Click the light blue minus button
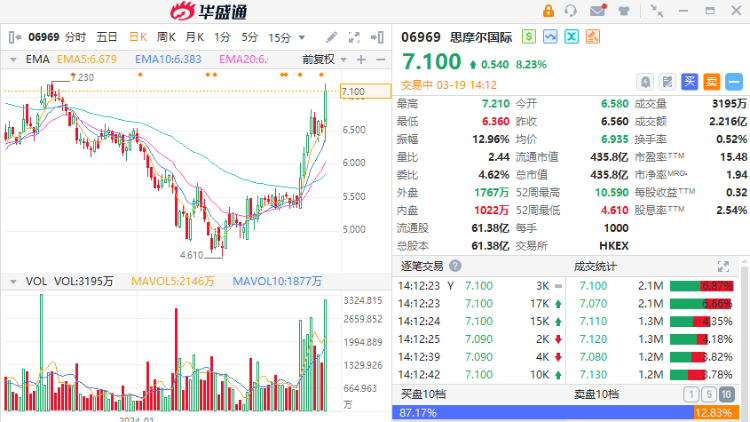The height and width of the screenshot is (422, 750). 734,82
